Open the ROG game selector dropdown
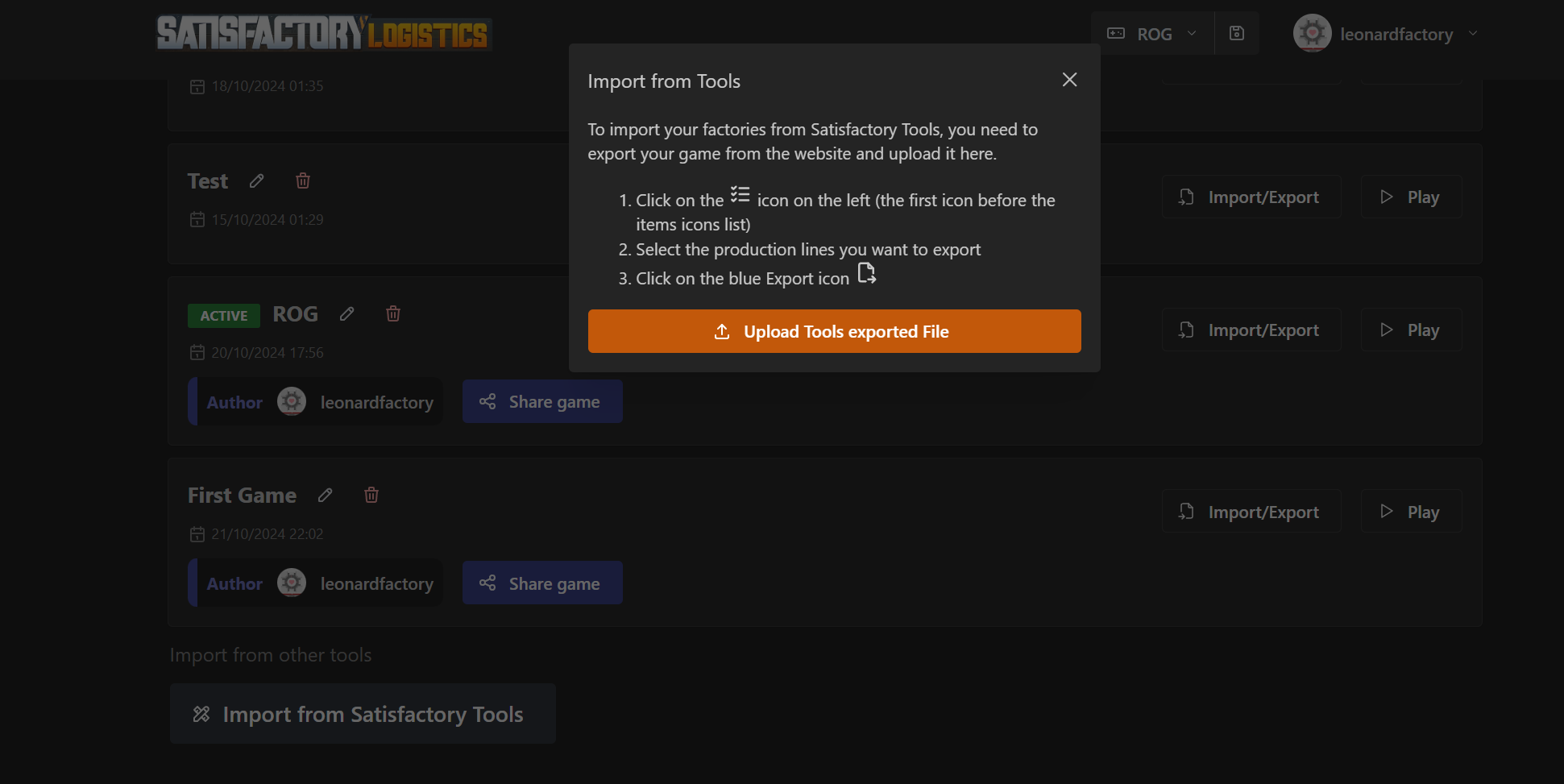The width and height of the screenshot is (1564, 784). 1152,34
